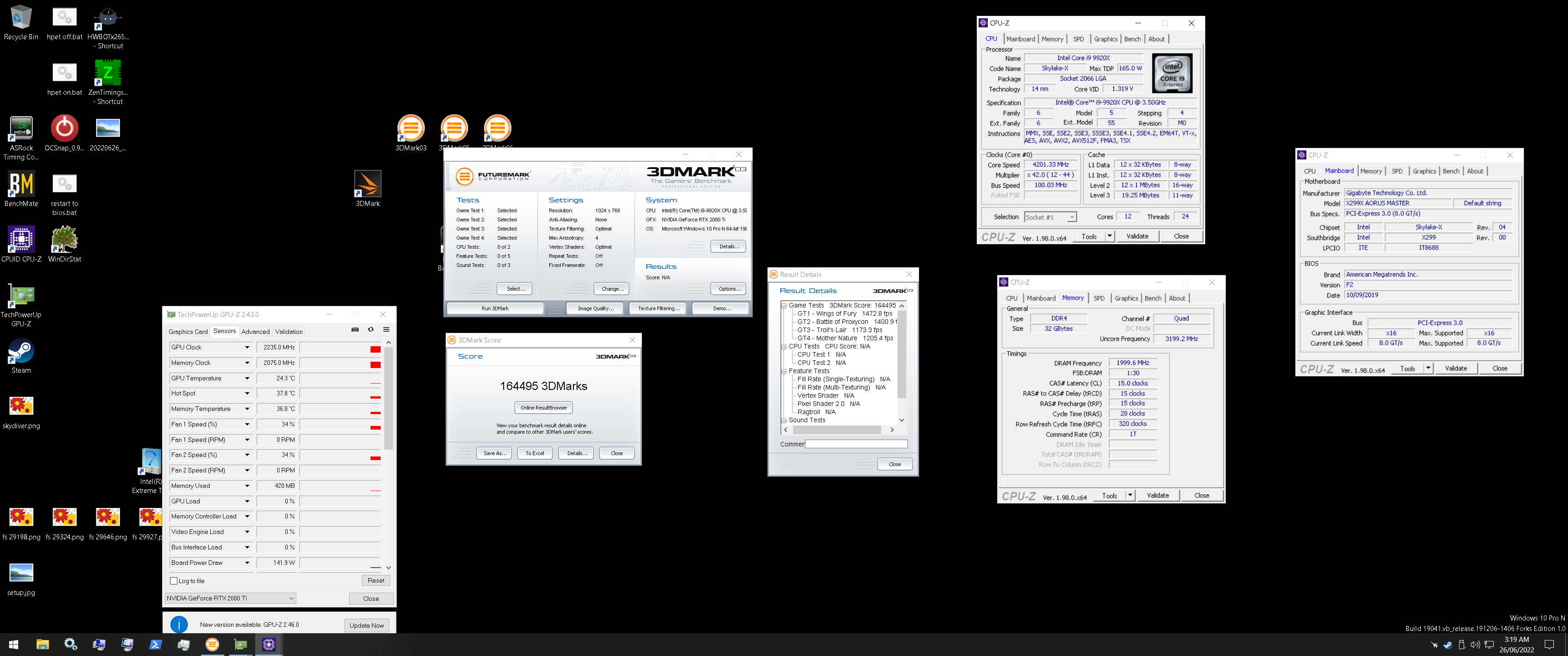Select GT1 - Wings of Fury result row
The image size is (1568, 656).
845,313
